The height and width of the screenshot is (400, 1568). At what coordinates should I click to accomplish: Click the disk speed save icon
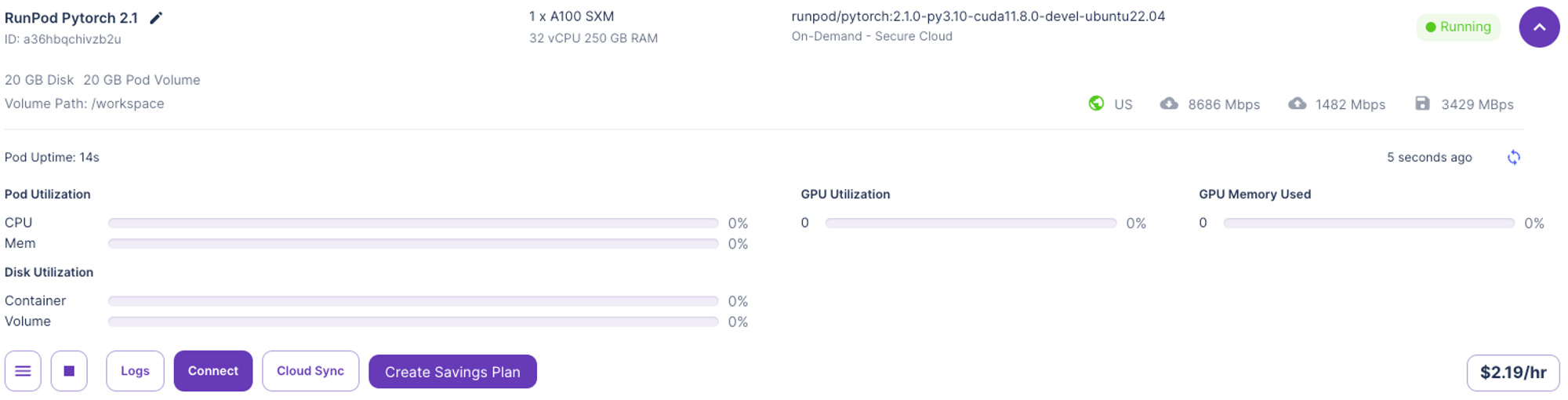(1422, 104)
